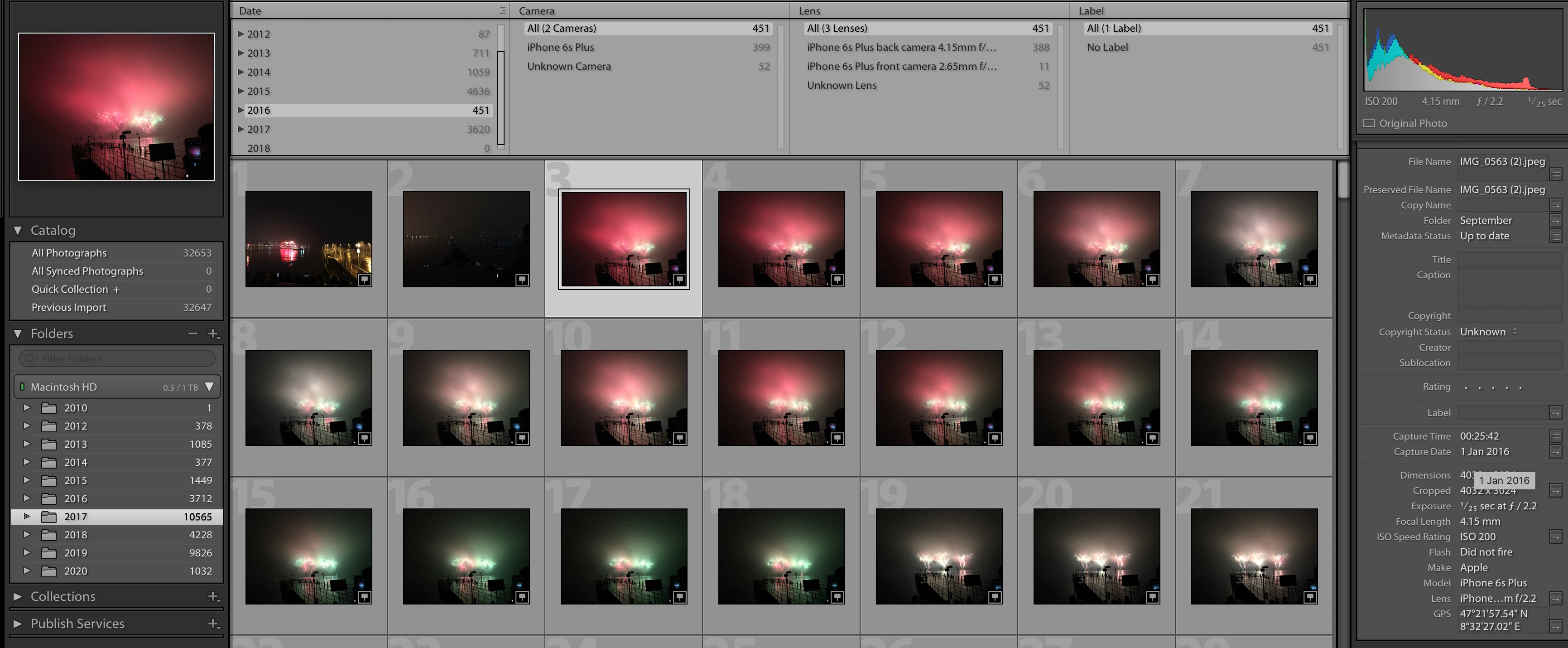Viewport: 1568px width, 648px height.
Task: Select 2015 in the Date filter column
Action: pos(259,92)
